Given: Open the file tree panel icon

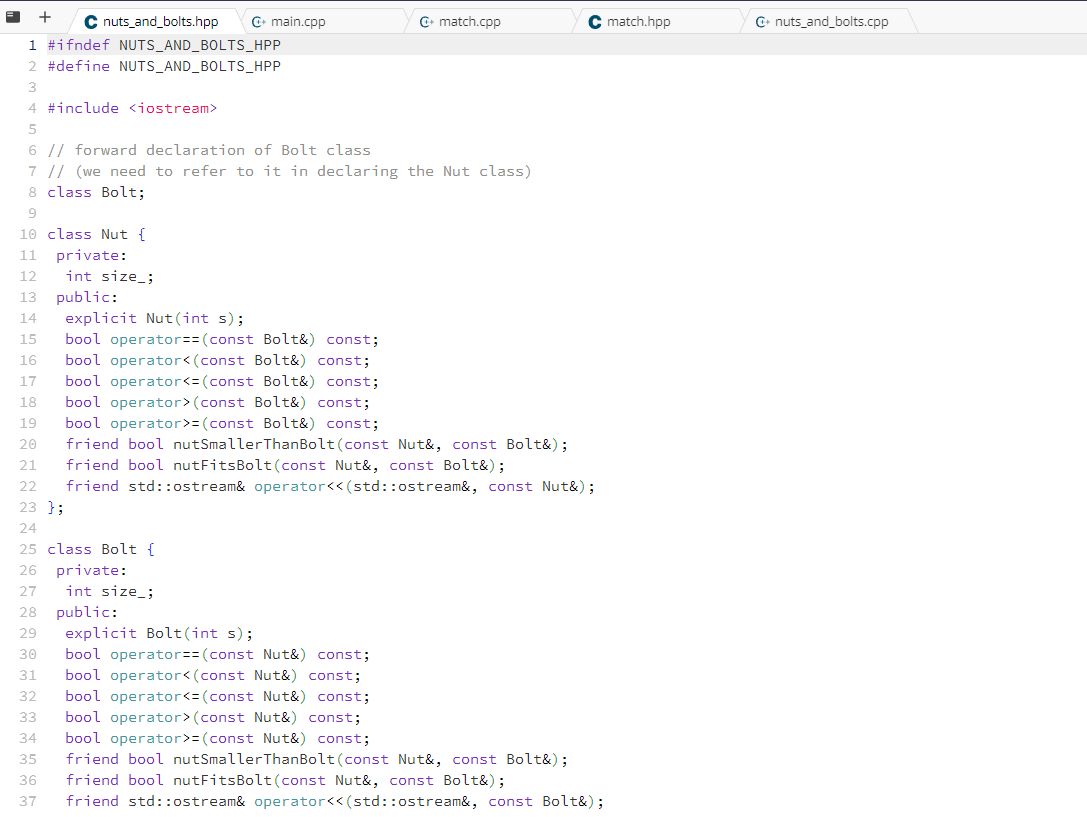Looking at the screenshot, I should [13, 17].
